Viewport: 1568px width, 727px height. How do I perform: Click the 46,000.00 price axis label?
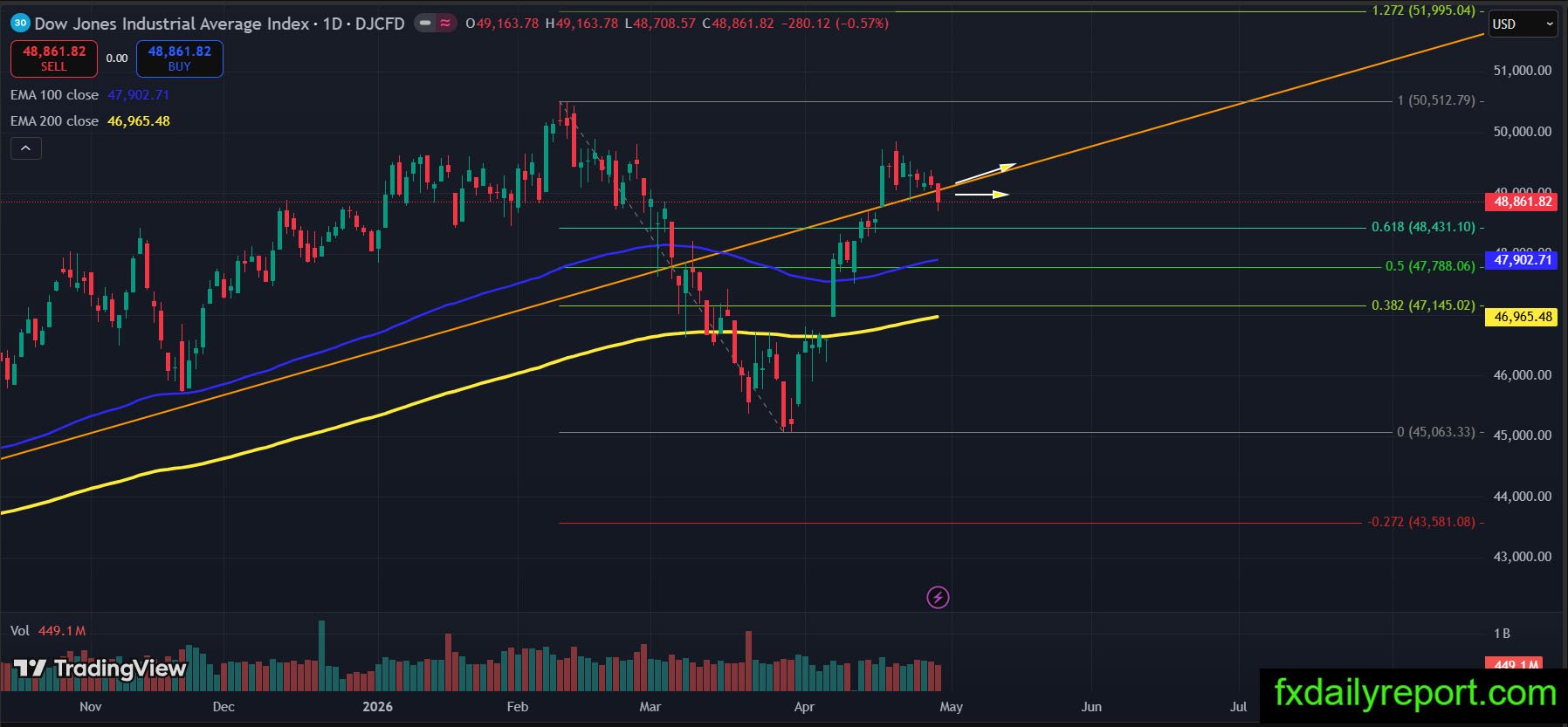coord(1523,375)
